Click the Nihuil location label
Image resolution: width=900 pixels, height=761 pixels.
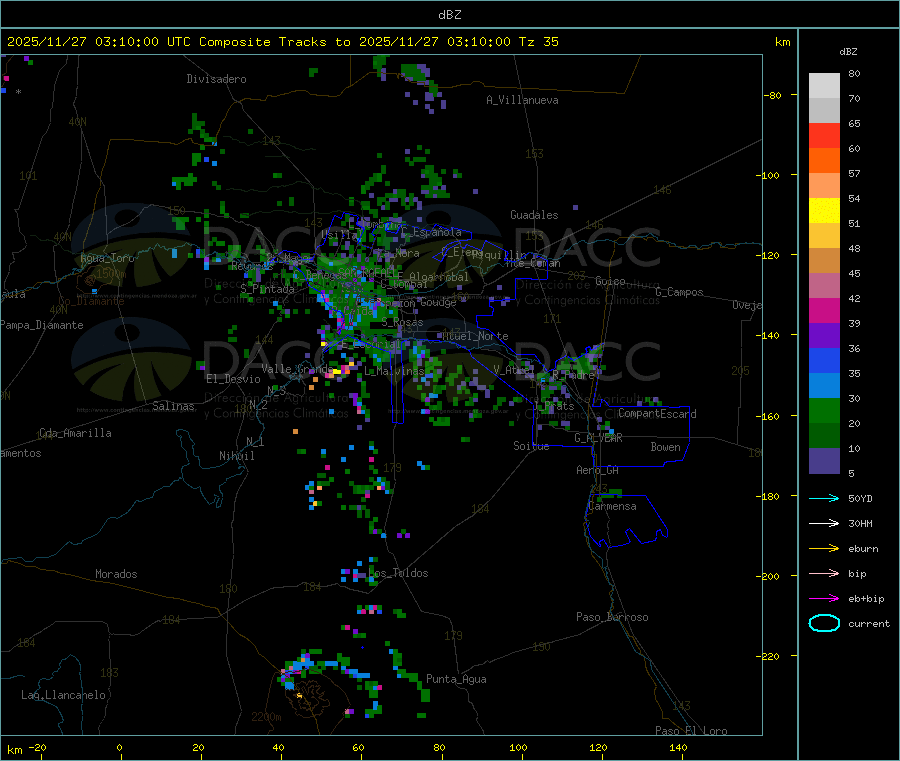237,456
